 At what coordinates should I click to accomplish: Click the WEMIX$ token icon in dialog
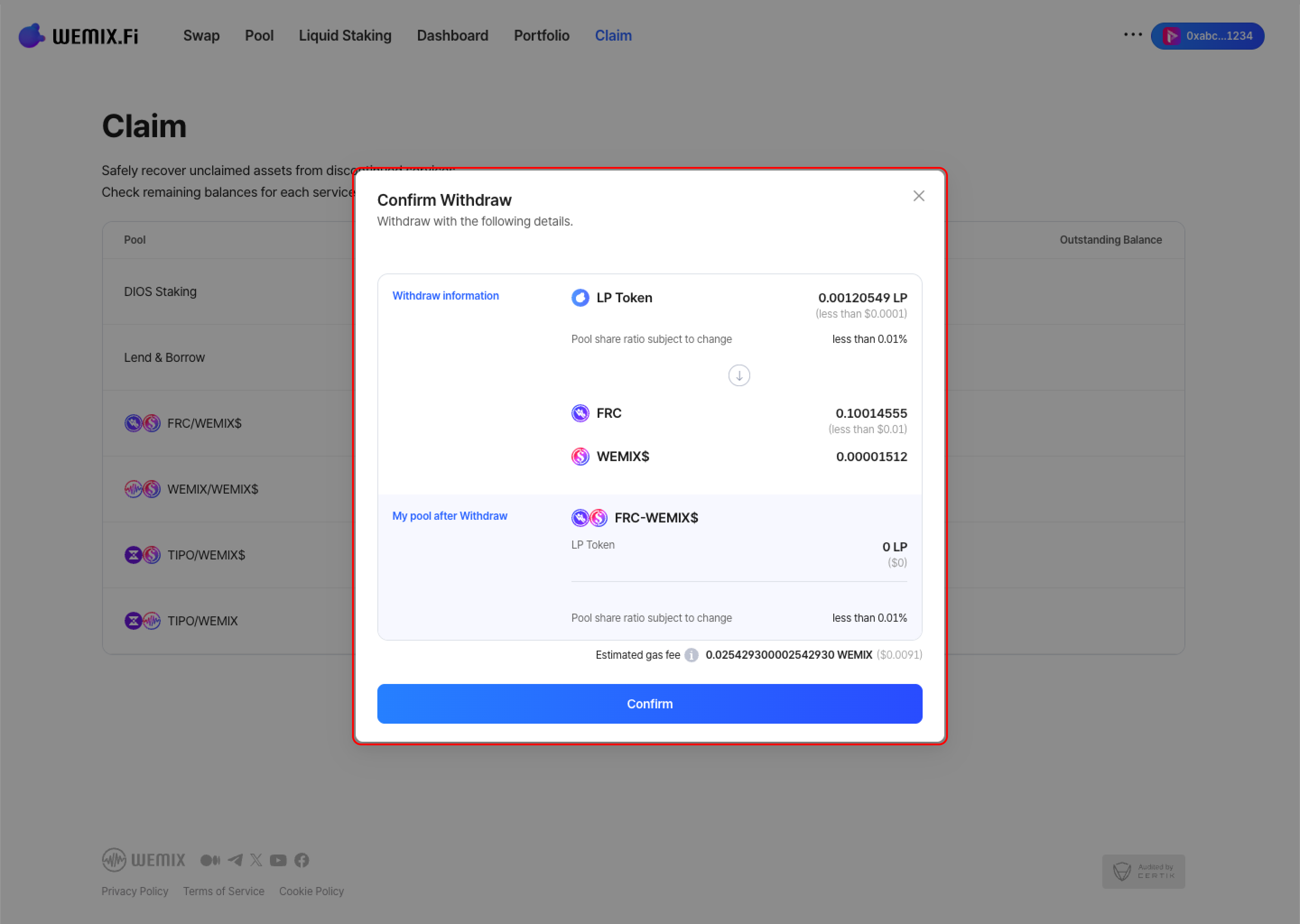coord(580,456)
